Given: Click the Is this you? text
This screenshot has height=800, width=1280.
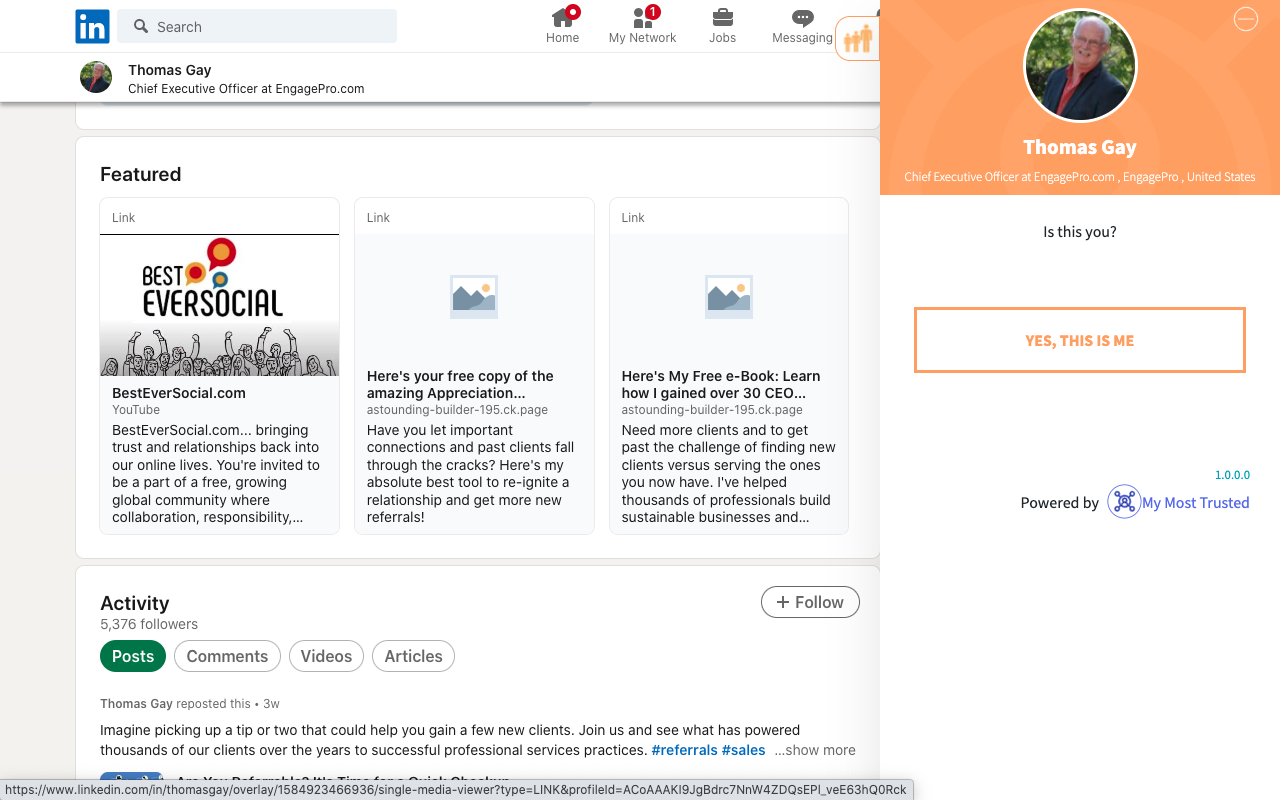Looking at the screenshot, I should 1080,232.
